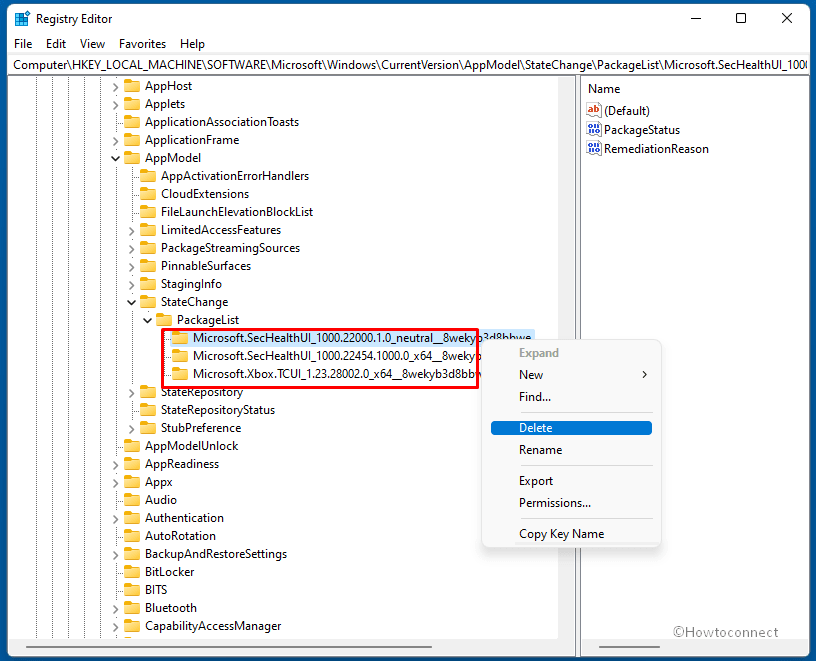This screenshot has height=661, width=816.
Task: Click the StateRepositoryStatus folder icon
Action: click(x=148, y=410)
